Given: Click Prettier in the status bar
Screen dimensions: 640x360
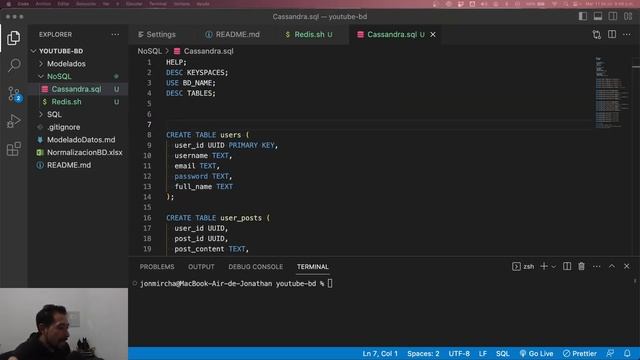Looking at the screenshot, I should point(580,353).
